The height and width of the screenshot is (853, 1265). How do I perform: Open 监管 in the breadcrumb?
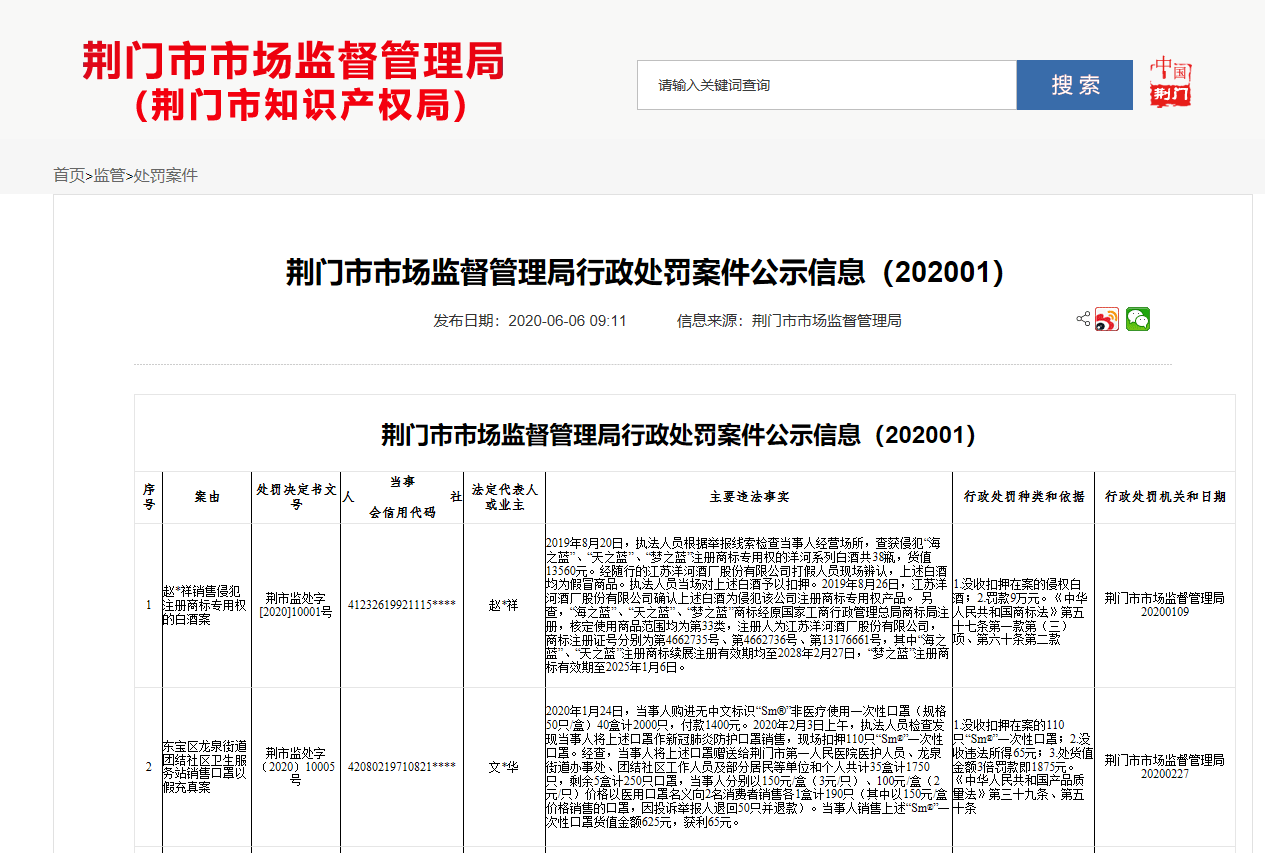(109, 175)
